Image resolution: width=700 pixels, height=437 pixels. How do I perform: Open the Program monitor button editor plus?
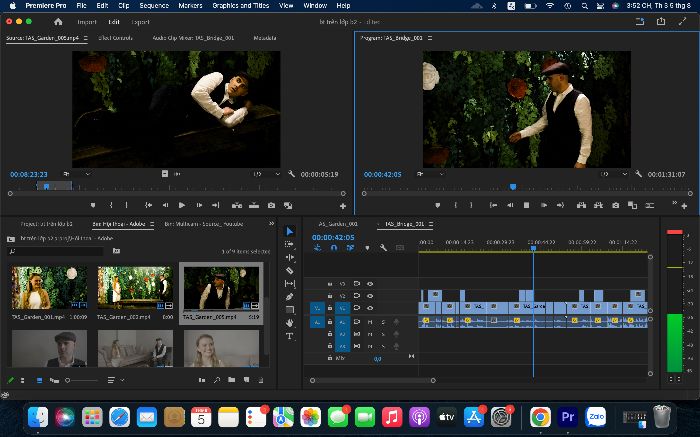(x=684, y=206)
